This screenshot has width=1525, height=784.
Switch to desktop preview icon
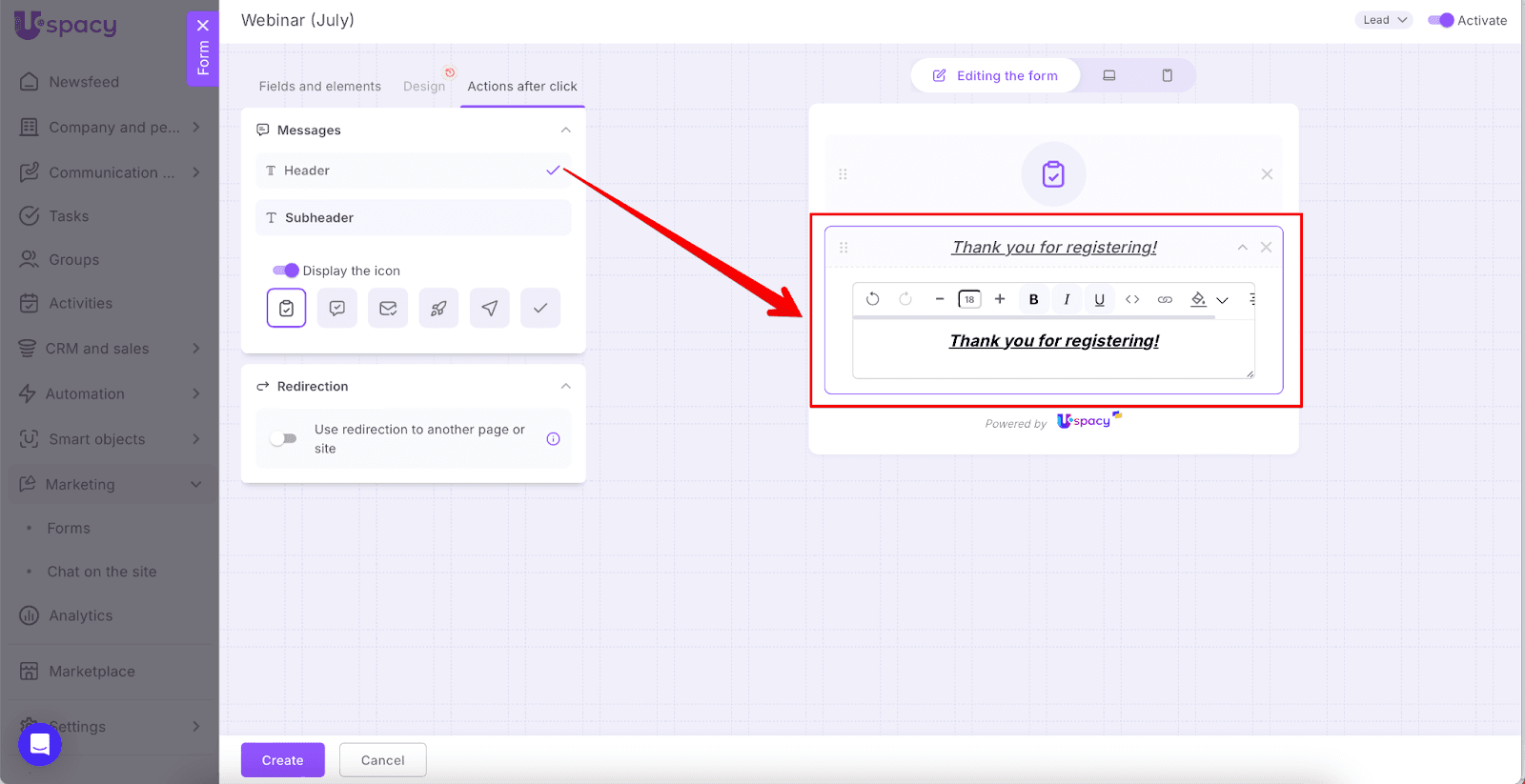(x=1109, y=75)
